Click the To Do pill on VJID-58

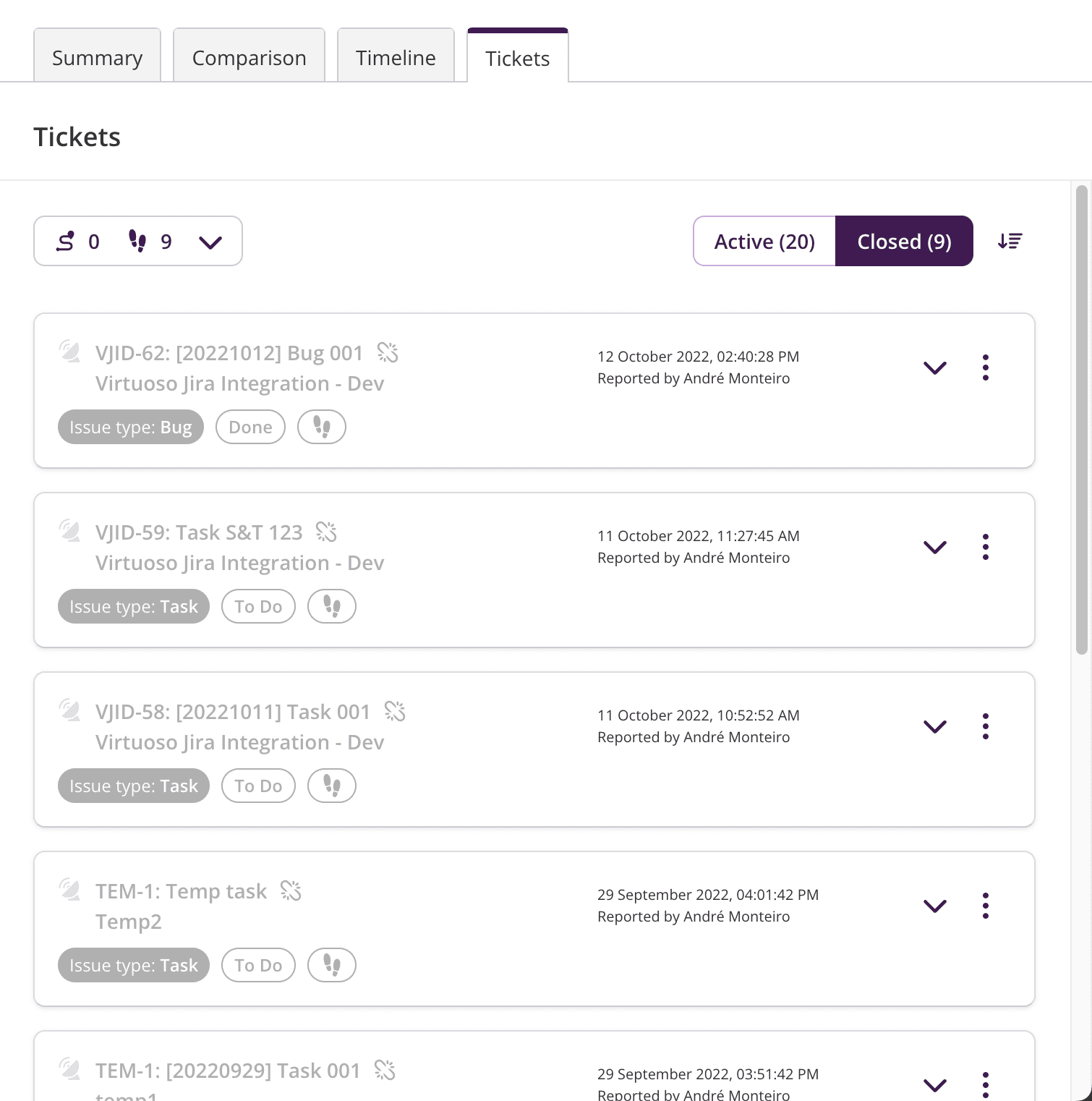click(x=258, y=786)
